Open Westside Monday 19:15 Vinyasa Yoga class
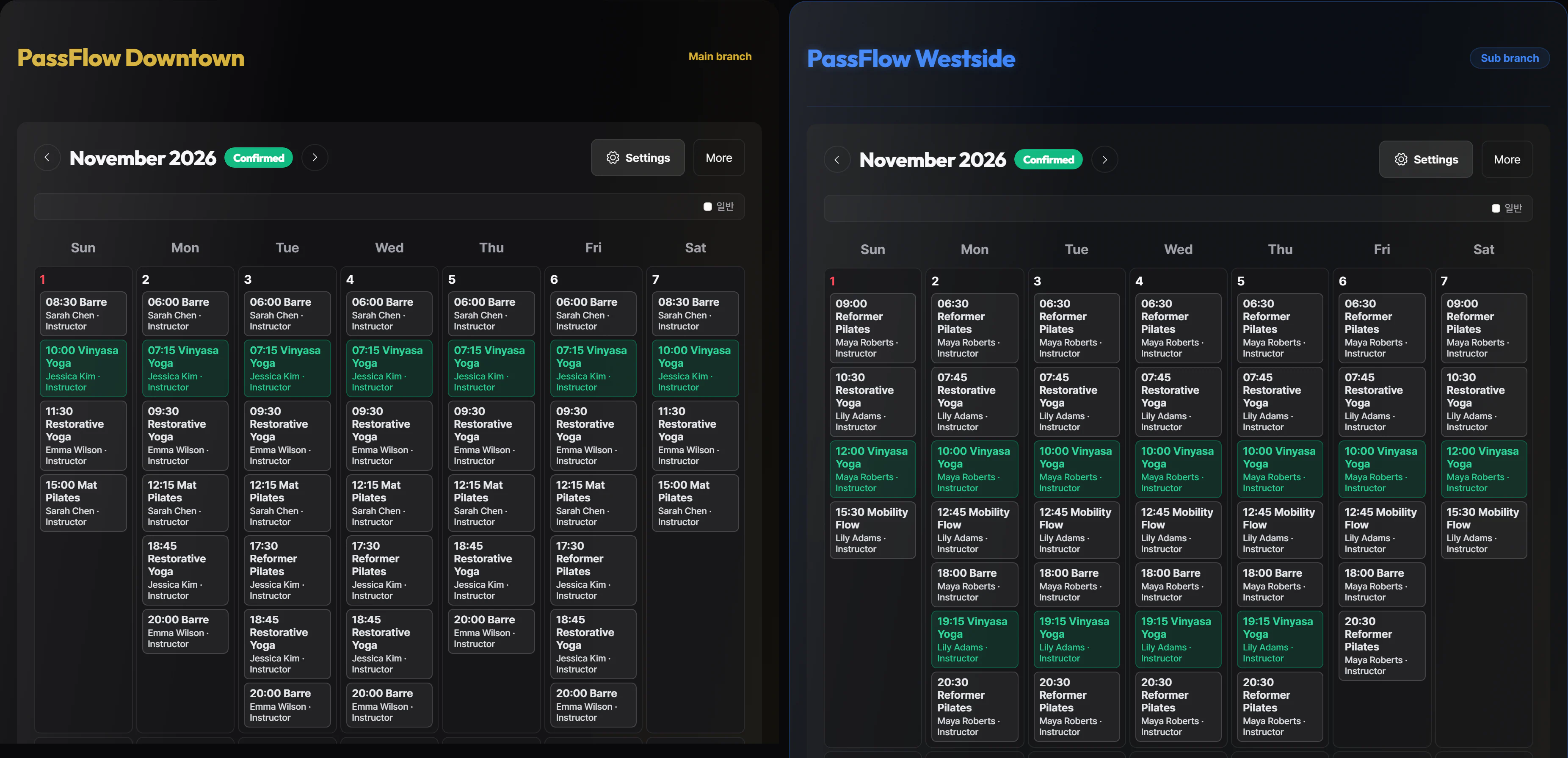This screenshot has height=758, width=1568. 974,639
